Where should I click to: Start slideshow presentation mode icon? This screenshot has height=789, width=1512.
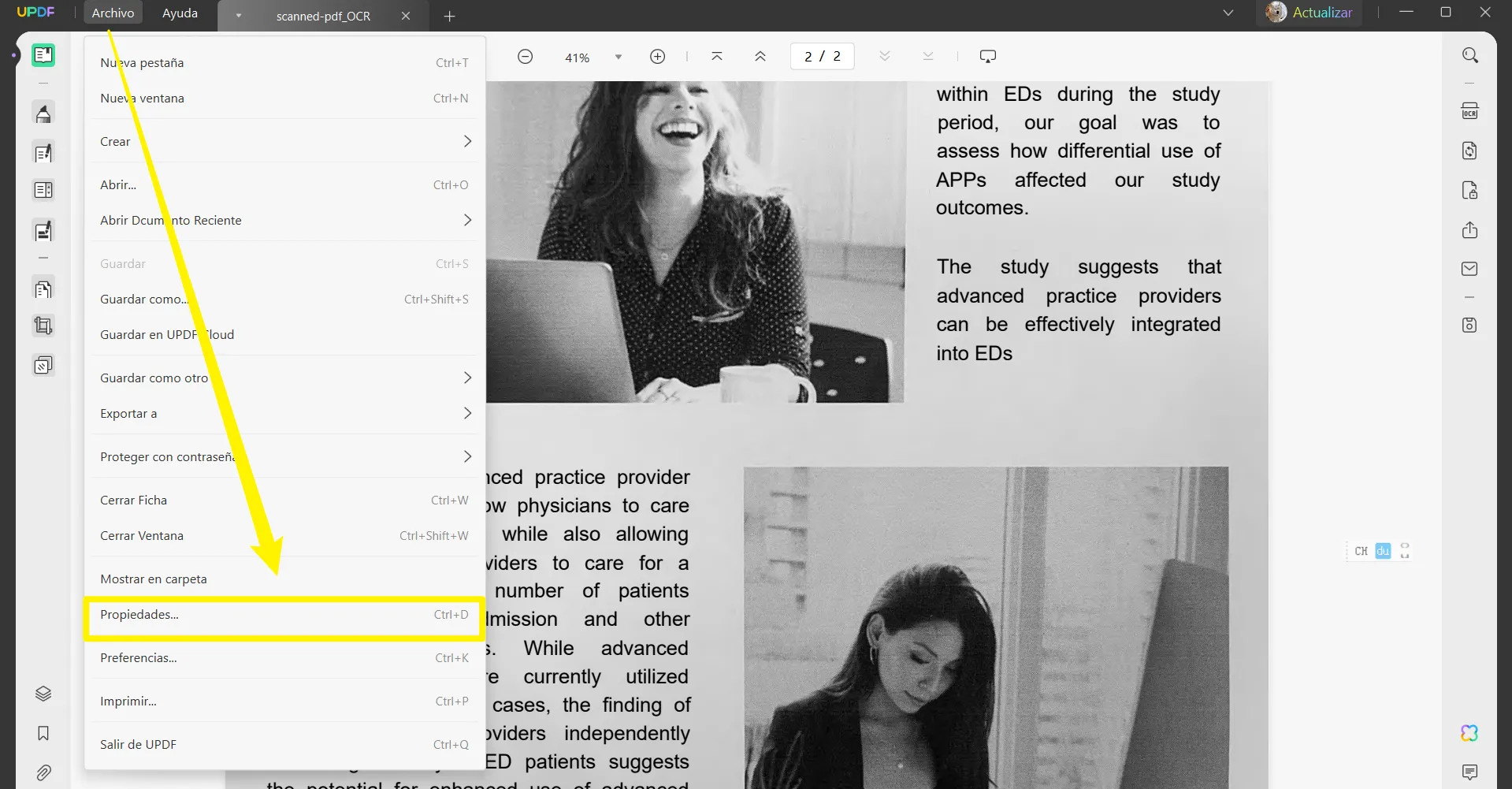[x=988, y=57]
